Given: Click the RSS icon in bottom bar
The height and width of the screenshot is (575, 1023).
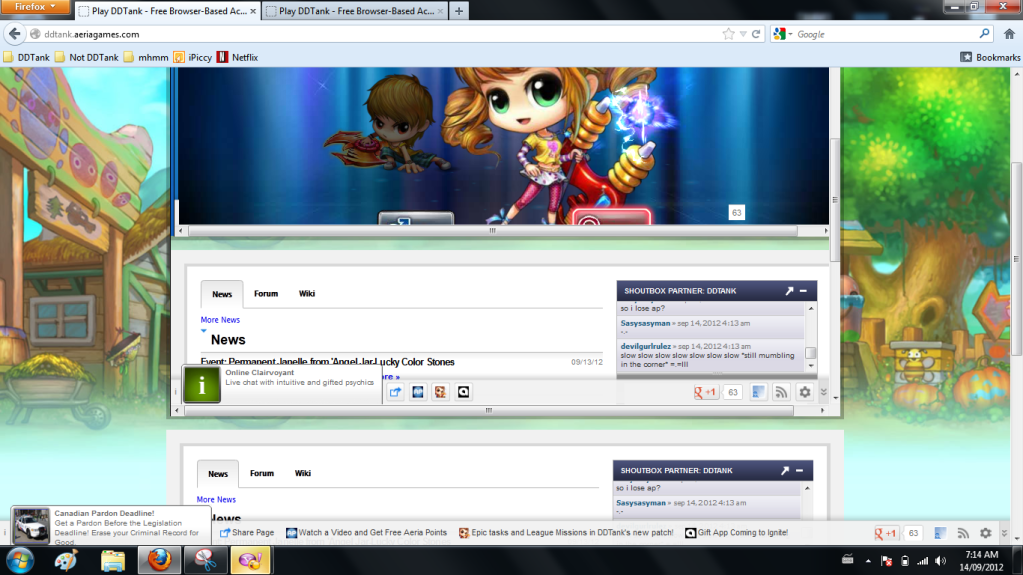Looking at the screenshot, I should tap(963, 533).
